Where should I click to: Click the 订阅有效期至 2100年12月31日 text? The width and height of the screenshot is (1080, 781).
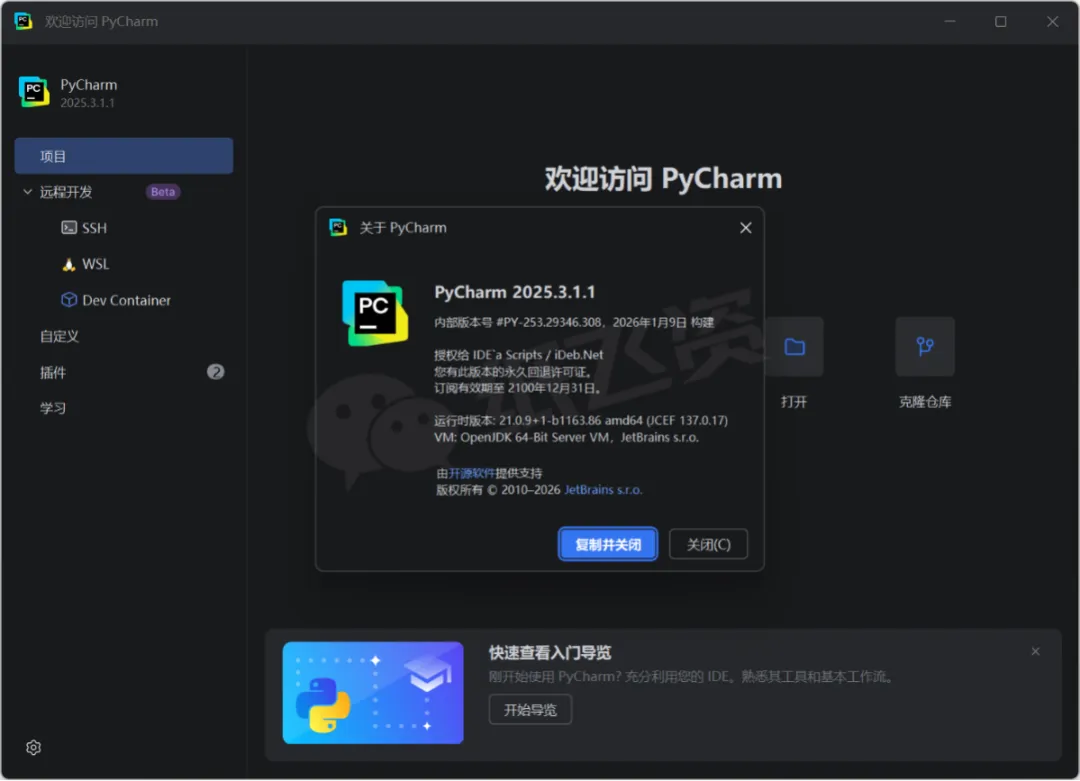coord(518,388)
